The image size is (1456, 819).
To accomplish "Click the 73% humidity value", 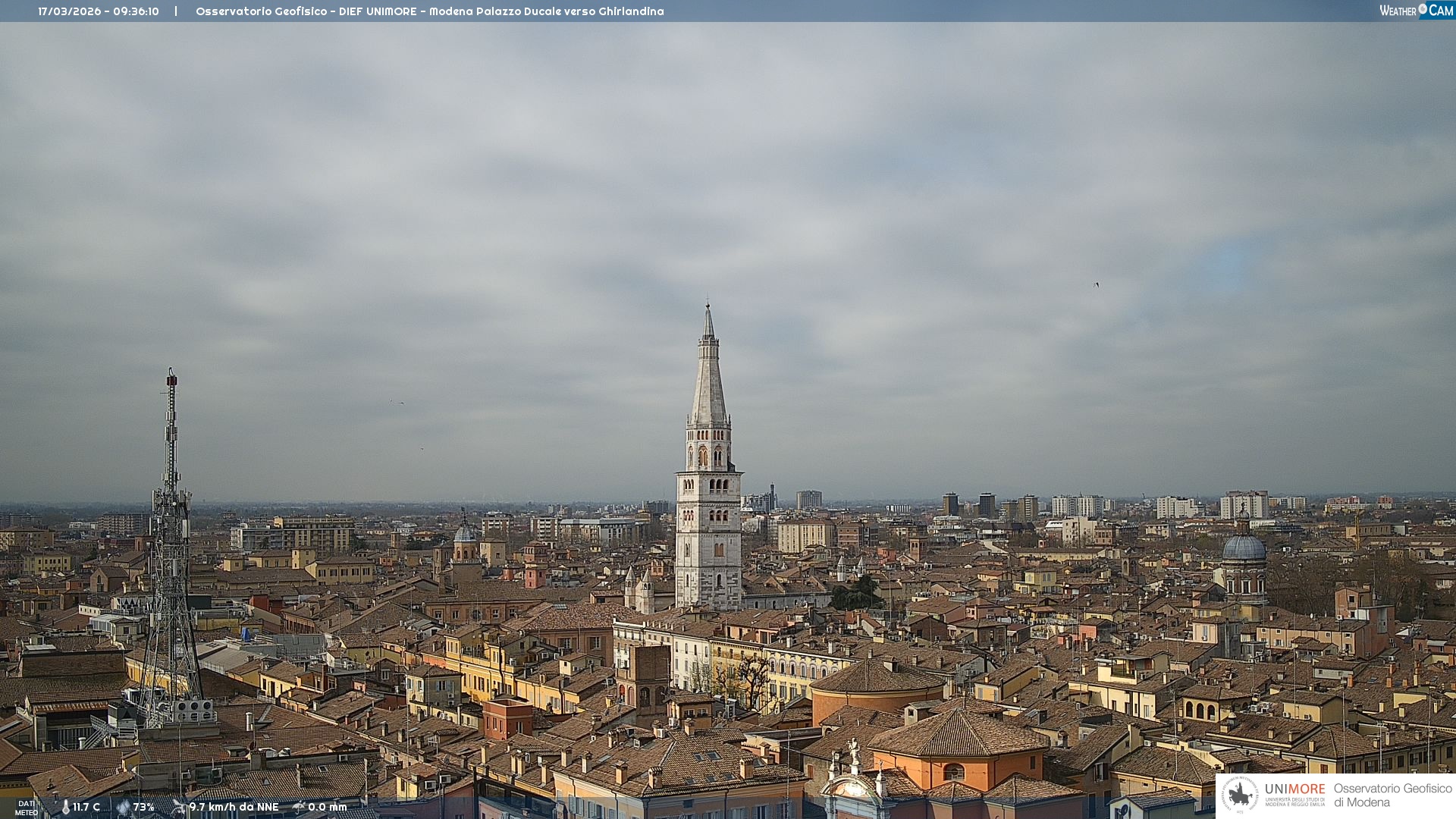I will 144,808.
